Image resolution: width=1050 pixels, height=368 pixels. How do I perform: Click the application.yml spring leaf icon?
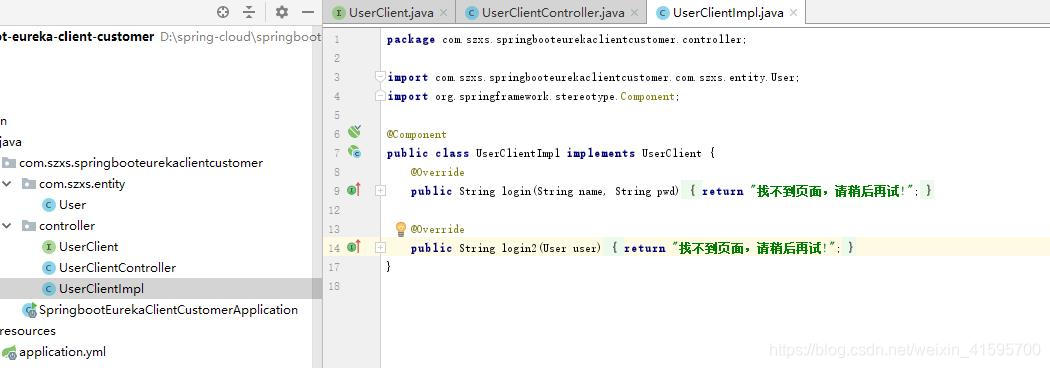coord(9,353)
